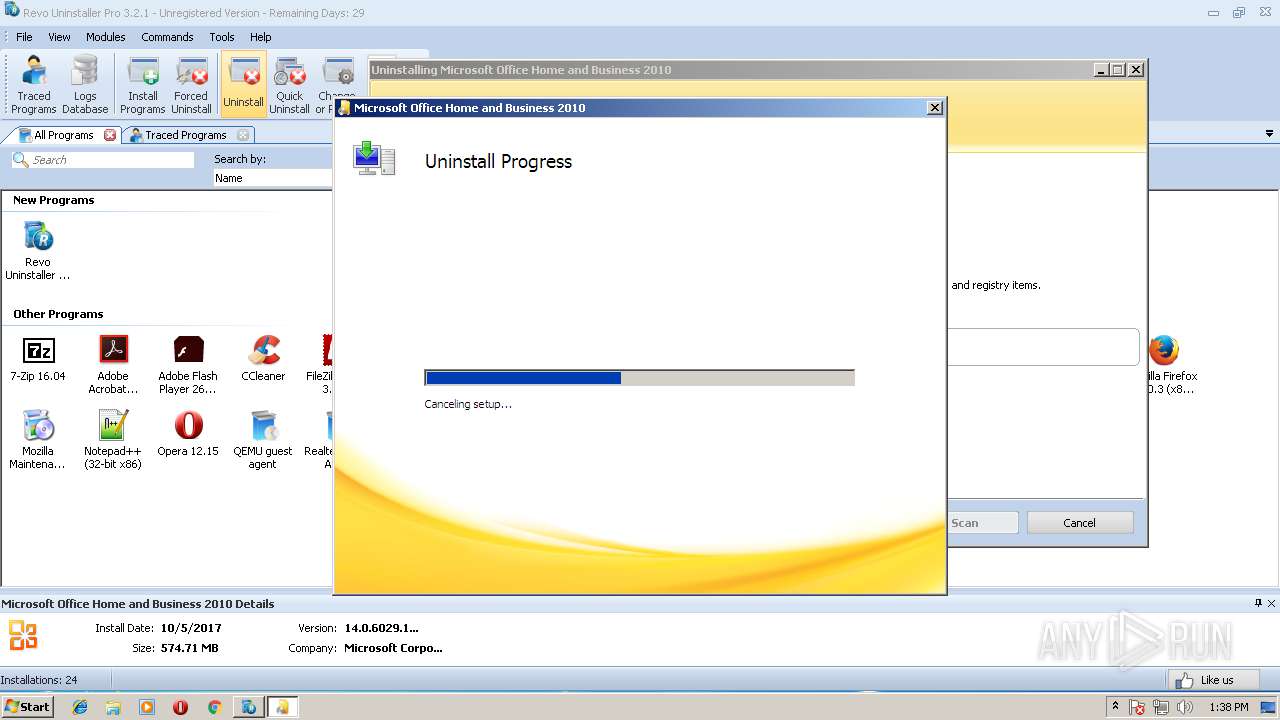Click the Installations: 24 status text
1280x720 pixels.
click(39, 680)
